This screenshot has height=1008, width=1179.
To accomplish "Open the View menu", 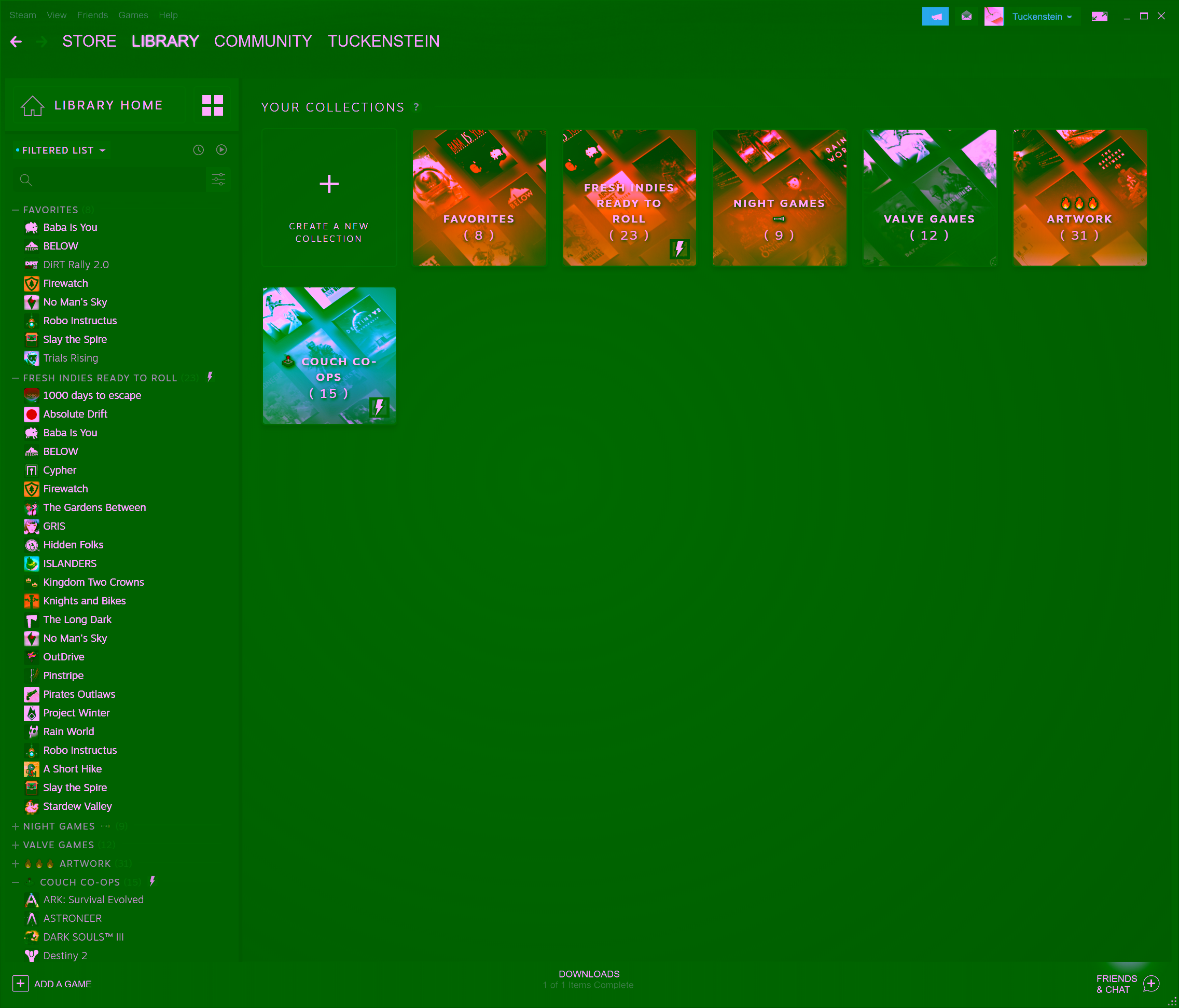I will click(57, 15).
